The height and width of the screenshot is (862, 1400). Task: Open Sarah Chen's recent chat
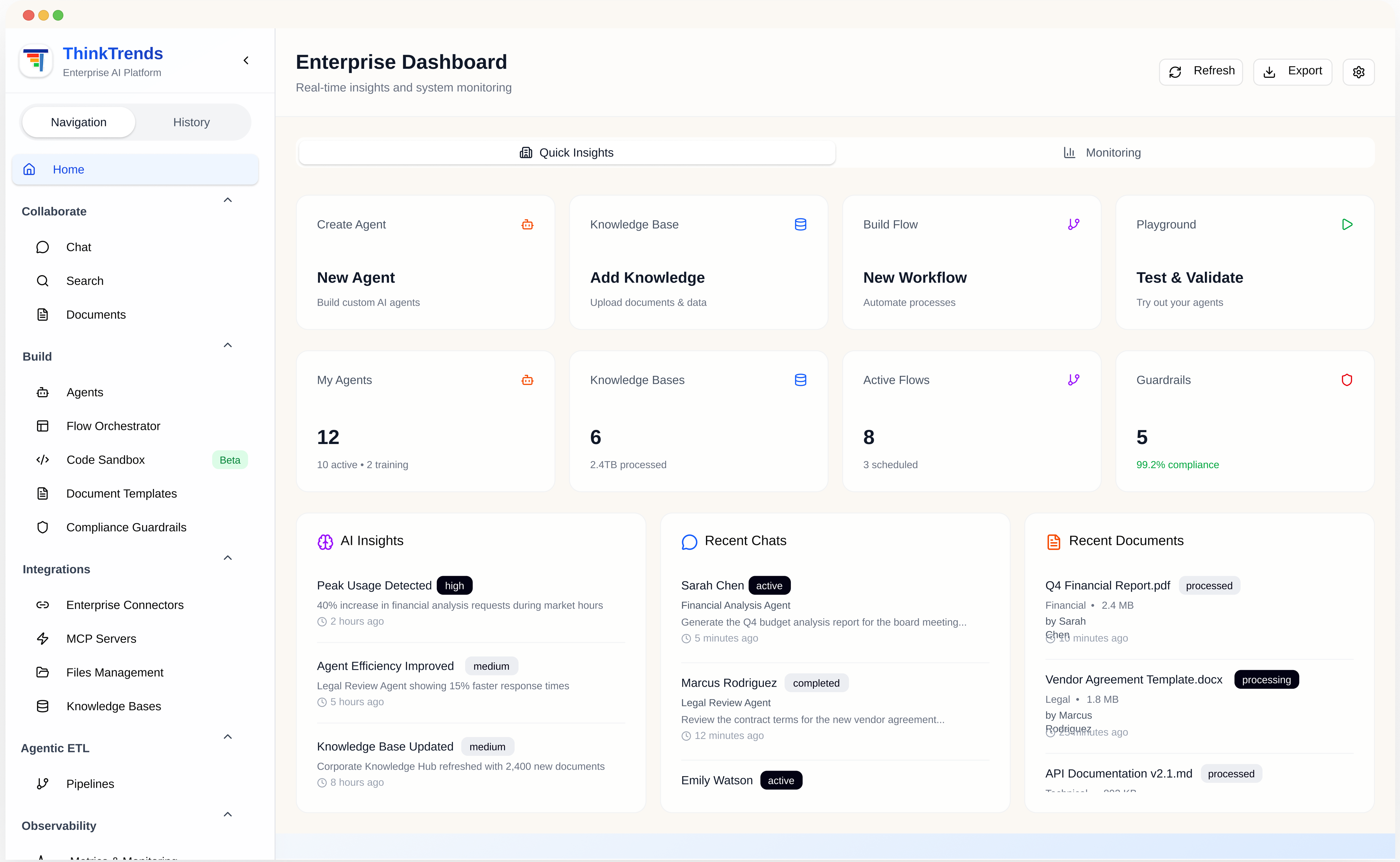coord(835,611)
